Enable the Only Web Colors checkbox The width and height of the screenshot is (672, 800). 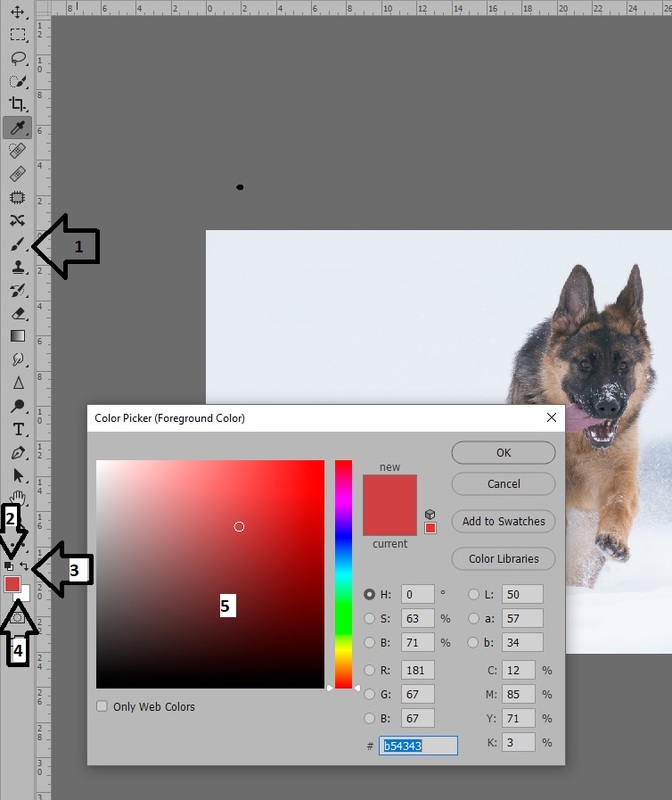tap(102, 707)
